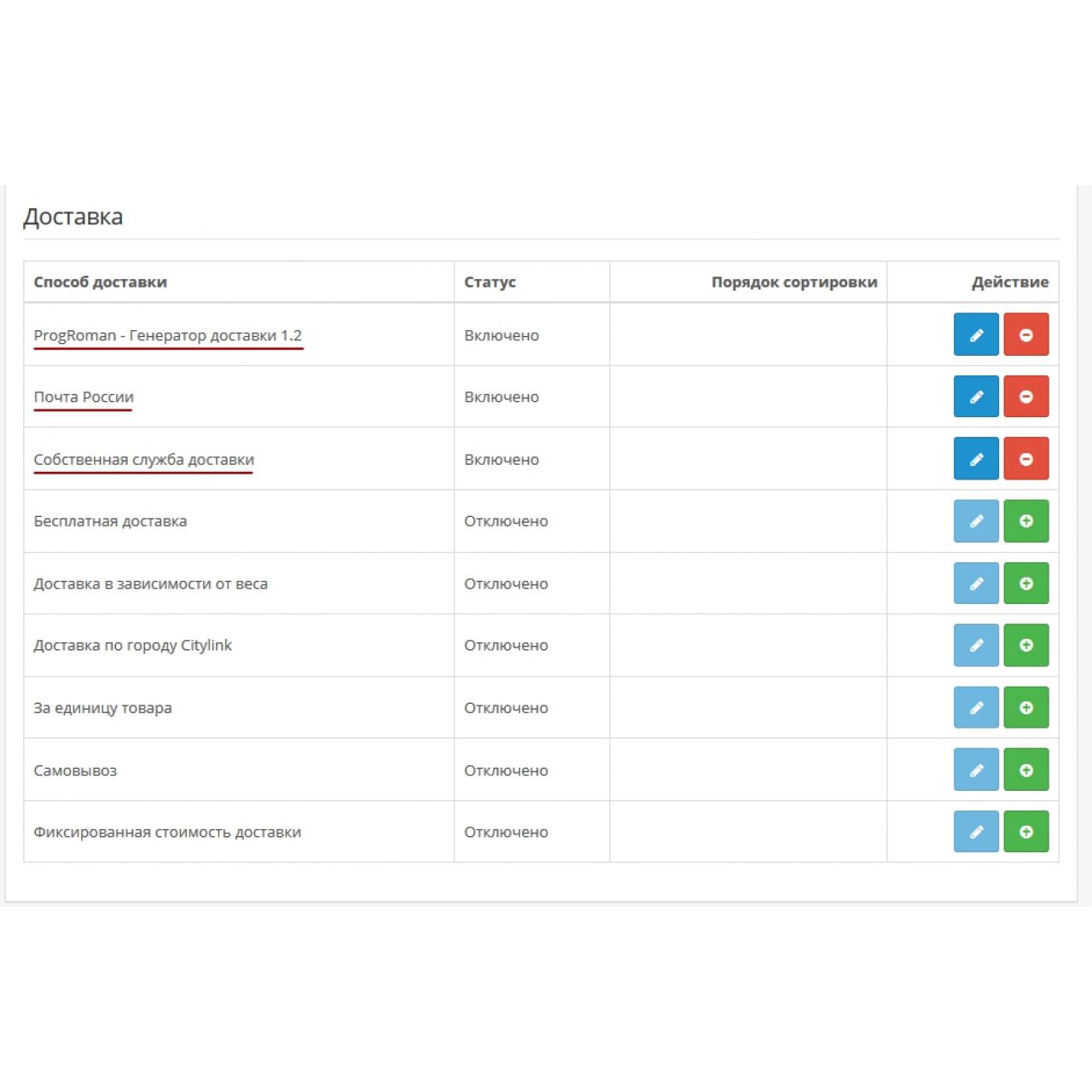
Task: Install the За единицу товара module
Action: click(x=1026, y=707)
